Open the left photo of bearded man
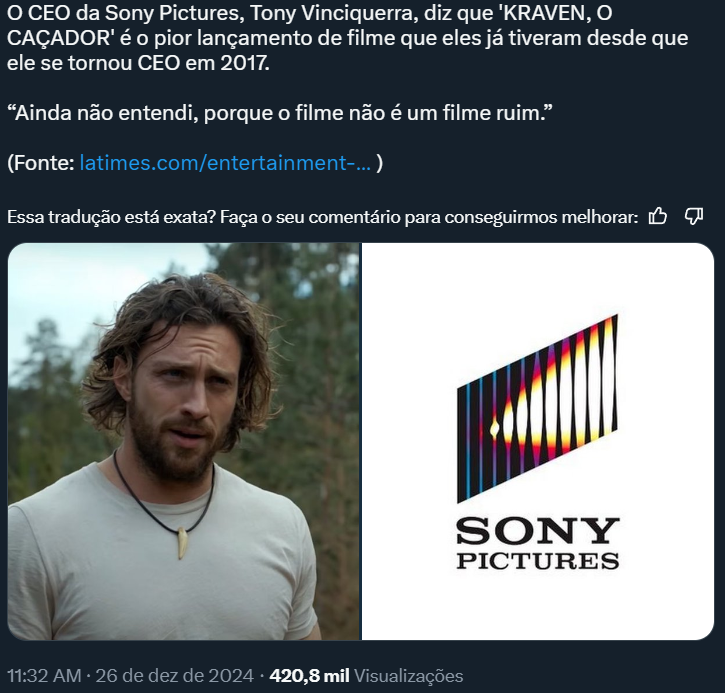The width and height of the screenshot is (725, 693). (184, 442)
